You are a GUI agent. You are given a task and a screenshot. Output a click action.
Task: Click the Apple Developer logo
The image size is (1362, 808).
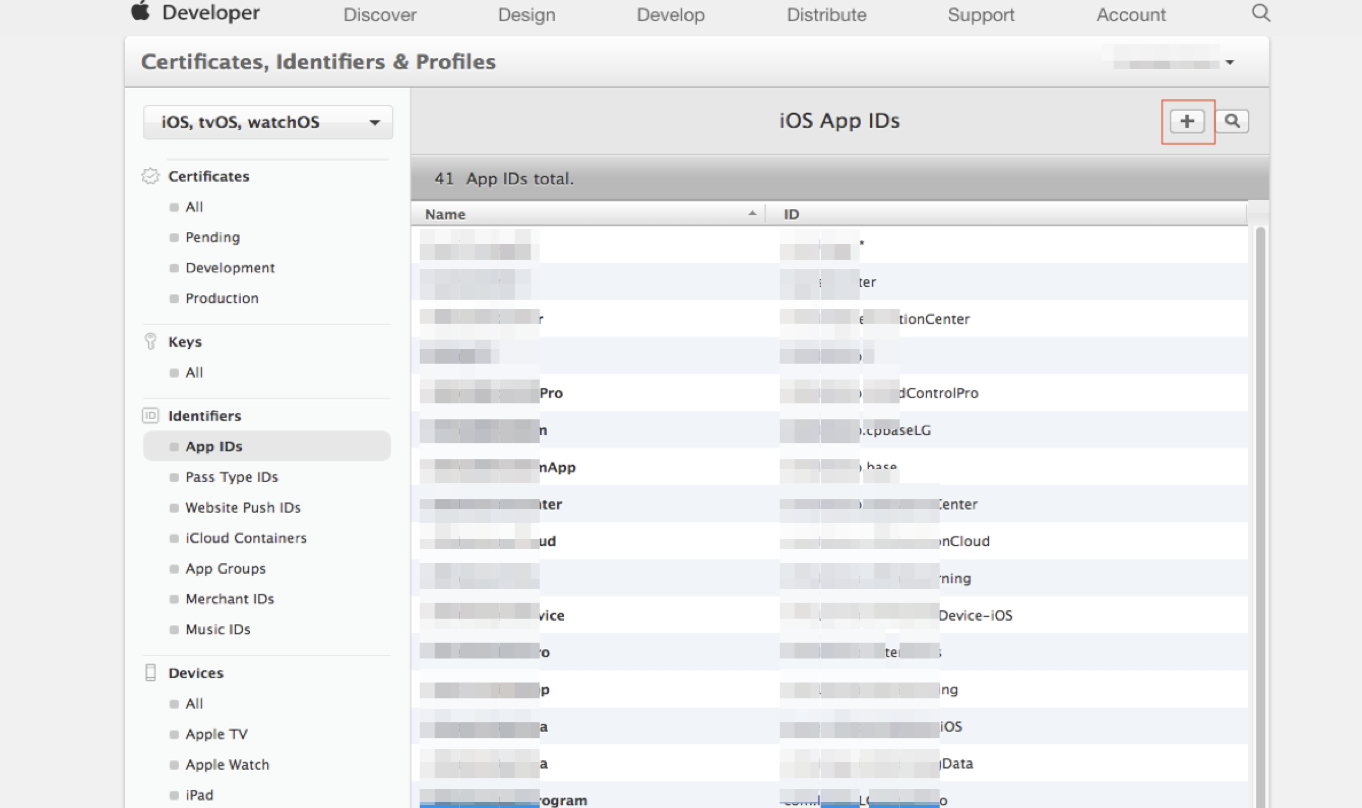(x=140, y=12)
